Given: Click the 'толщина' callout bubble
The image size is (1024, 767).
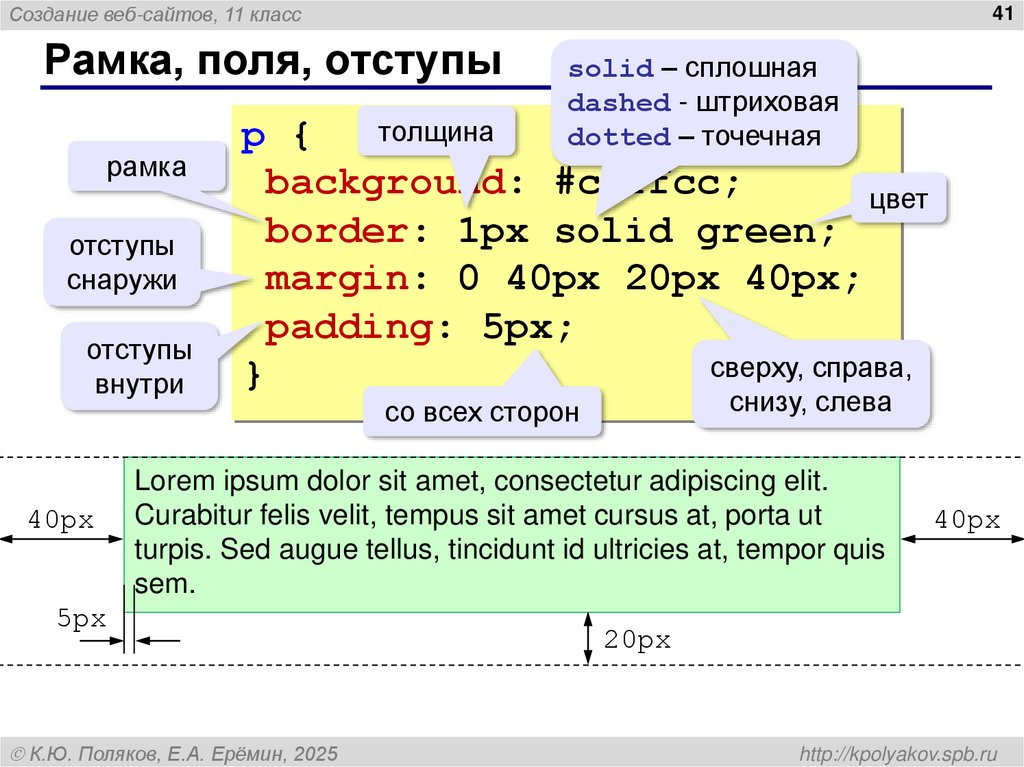Looking at the screenshot, I should tap(436, 132).
